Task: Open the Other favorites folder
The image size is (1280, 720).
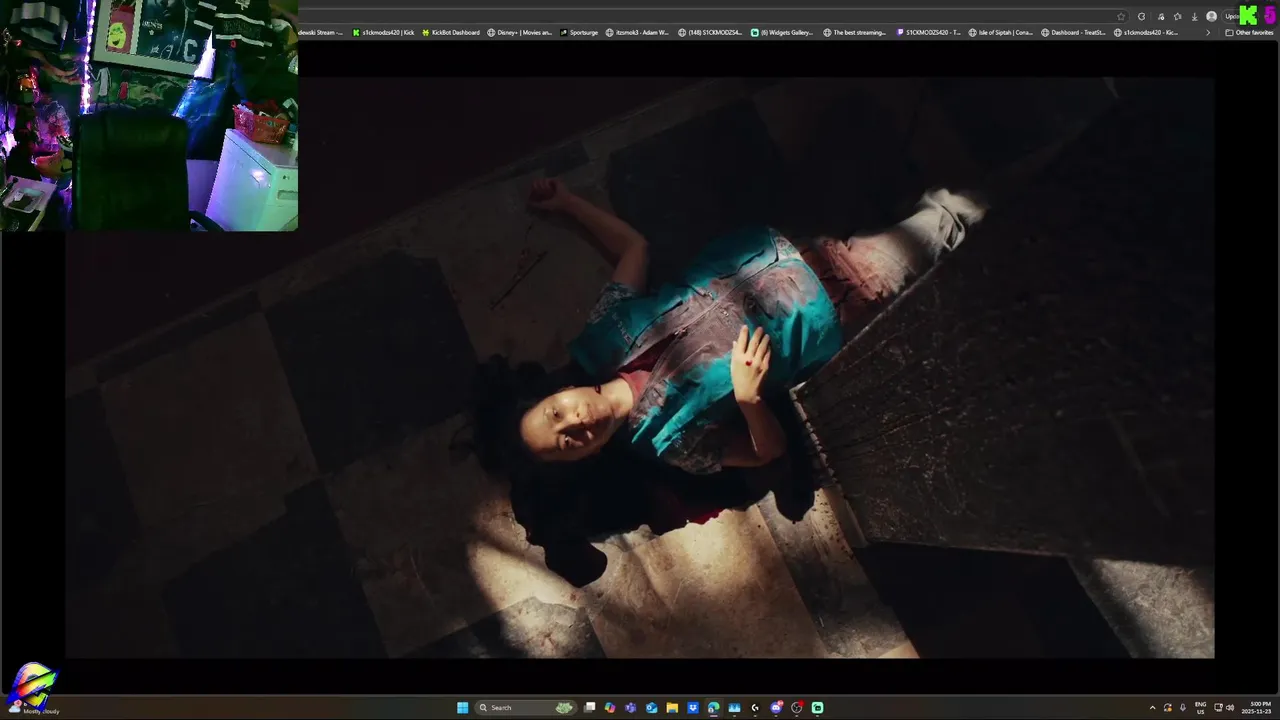Action: pyautogui.click(x=1250, y=33)
